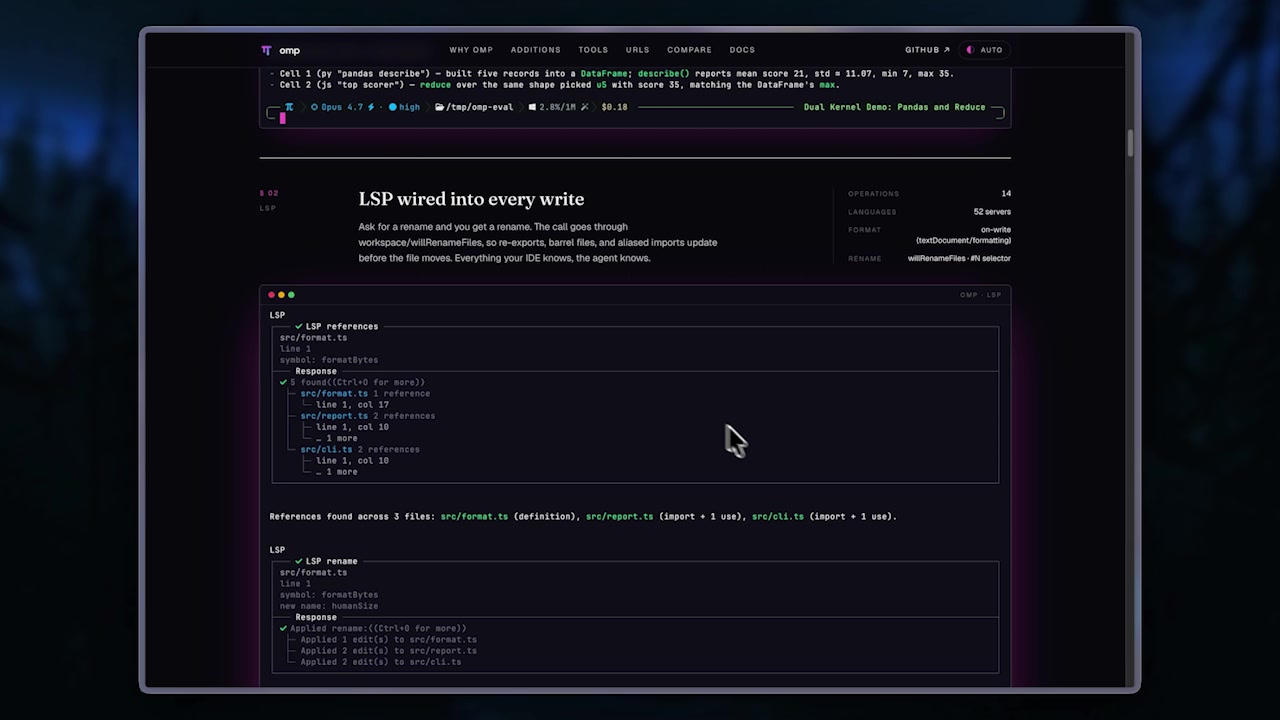Open the TOOLS nav item
Viewport: 1280px width, 720px height.
click(593, 50)
